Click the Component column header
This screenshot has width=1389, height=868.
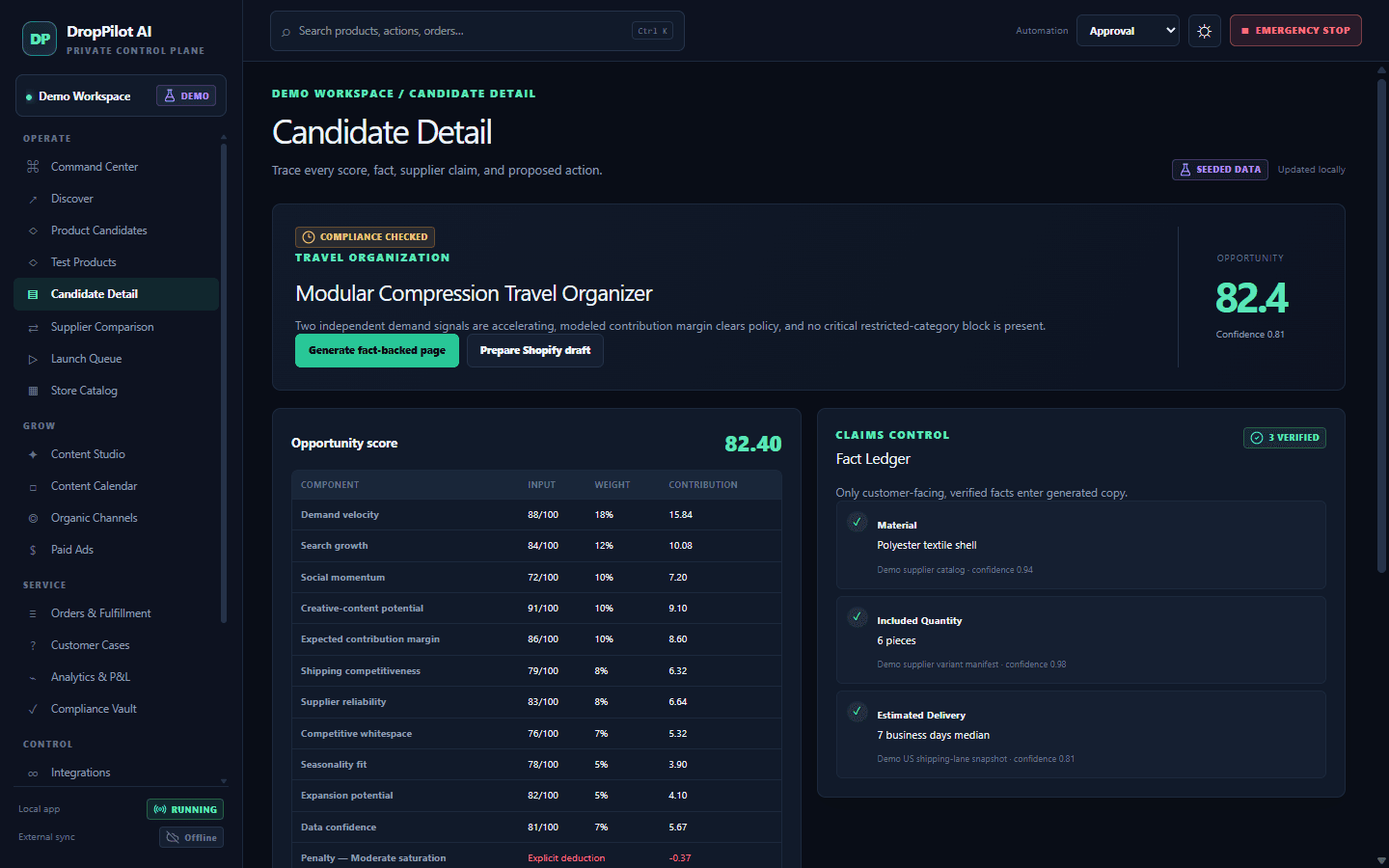click(x=330, y=485)
